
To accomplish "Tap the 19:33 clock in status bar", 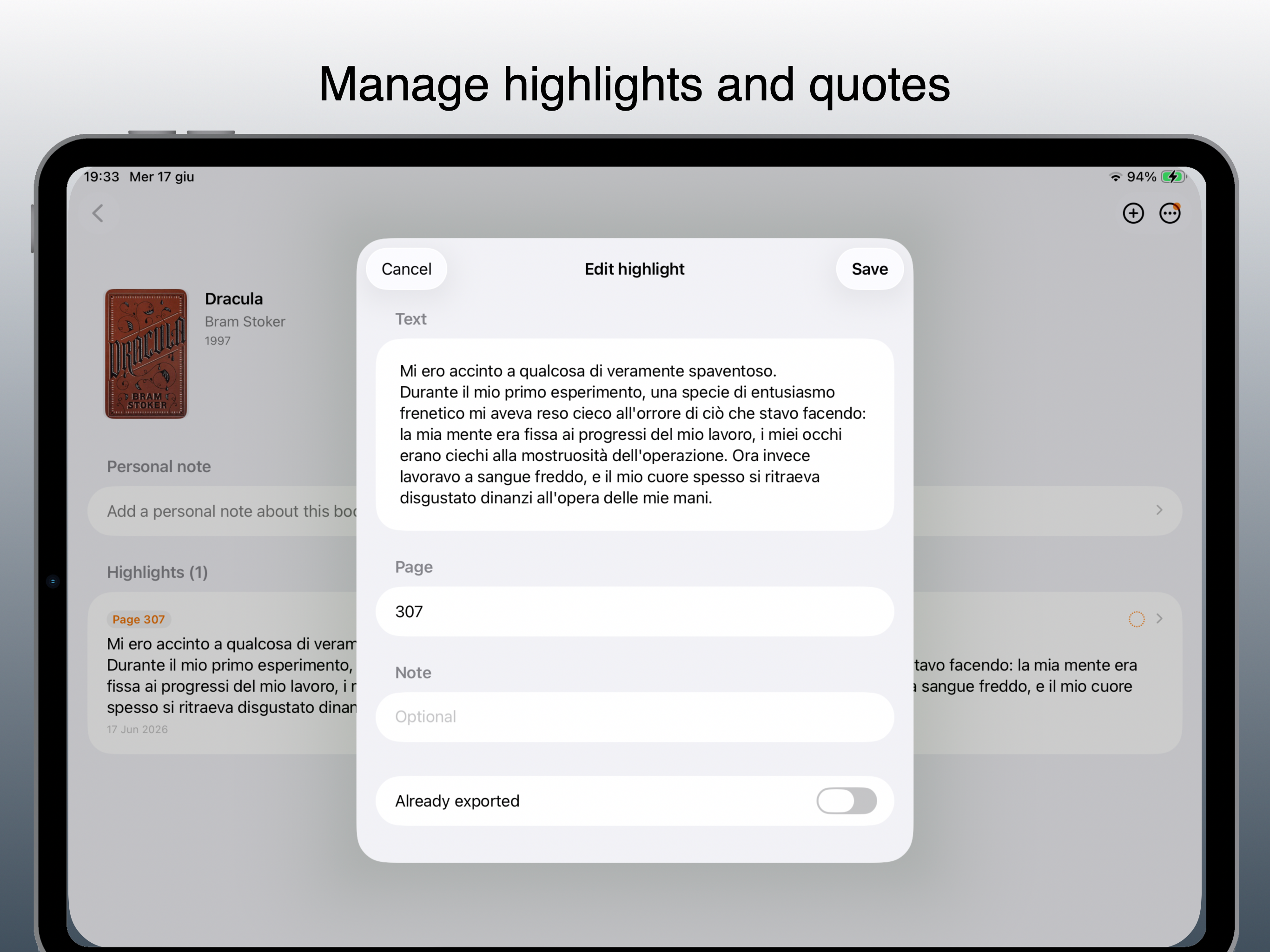I will [x=102, y=177].
